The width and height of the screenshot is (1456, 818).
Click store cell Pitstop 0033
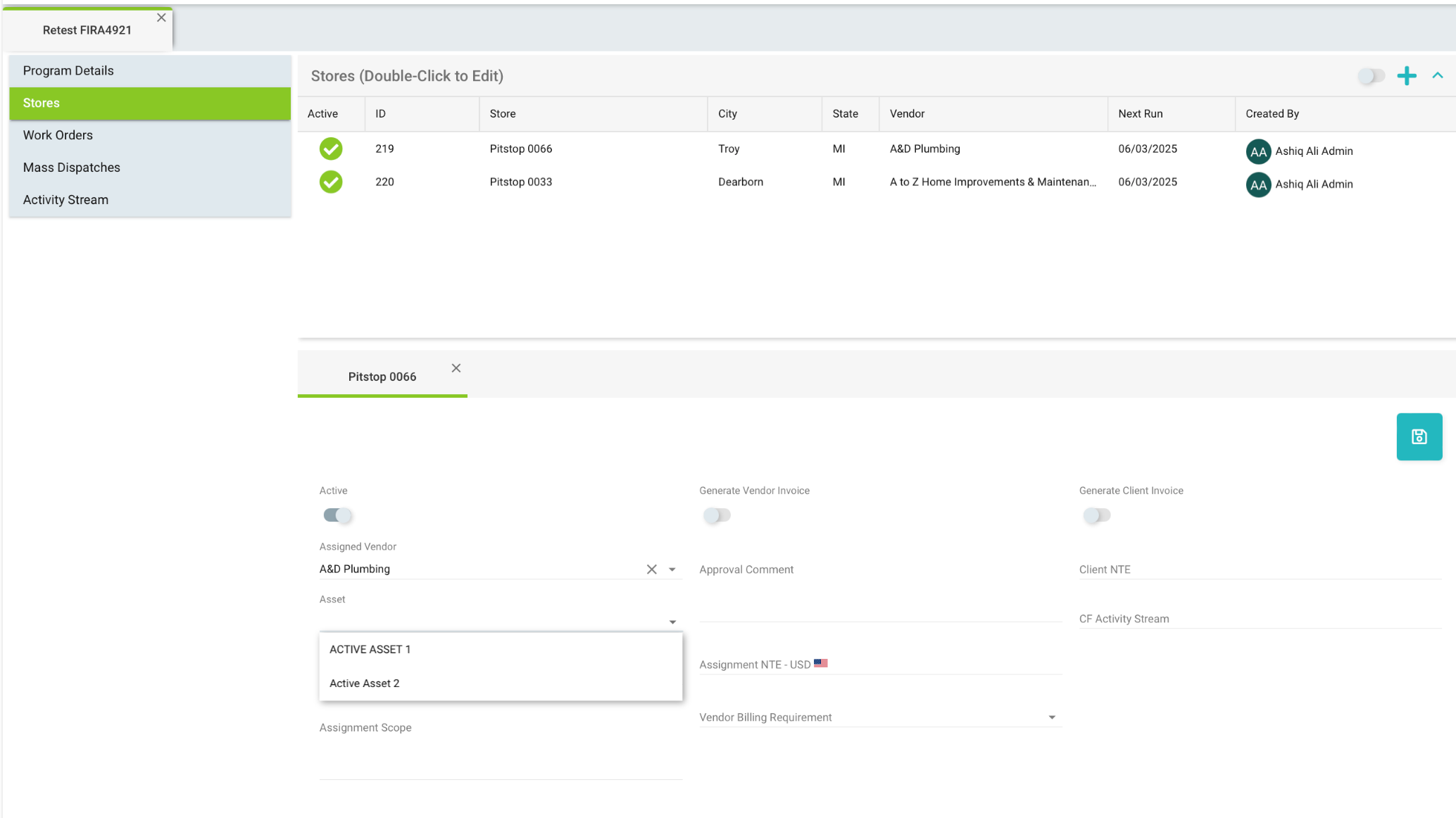(x=521, y=182)
